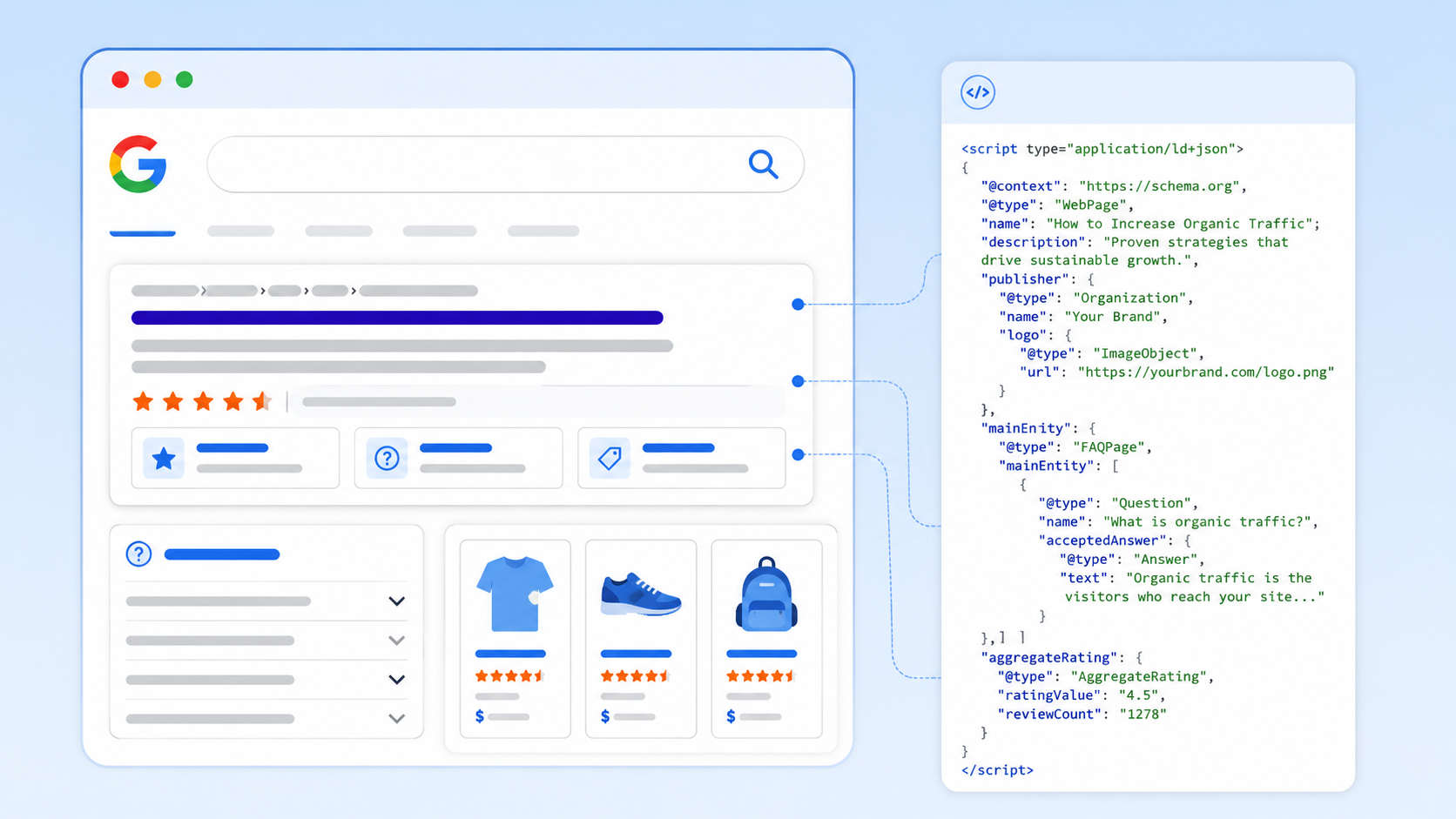The height and width of the screenshot is (819, 1456).
Task: Click the '"name": "Your Brand"' line
Action: [1083, 317]
